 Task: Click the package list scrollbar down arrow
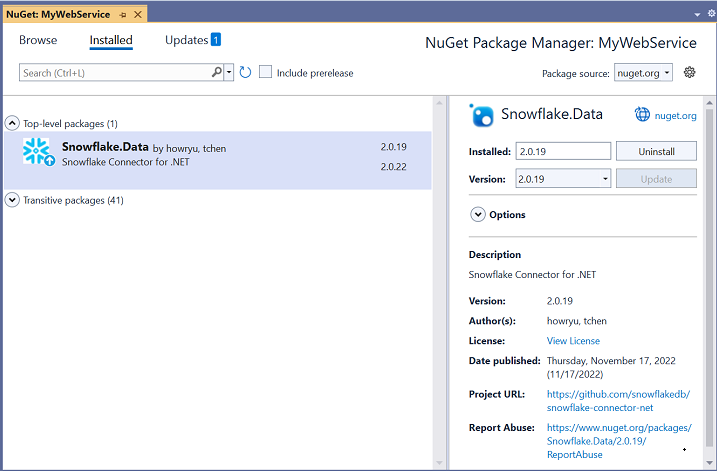coord(439,463)
